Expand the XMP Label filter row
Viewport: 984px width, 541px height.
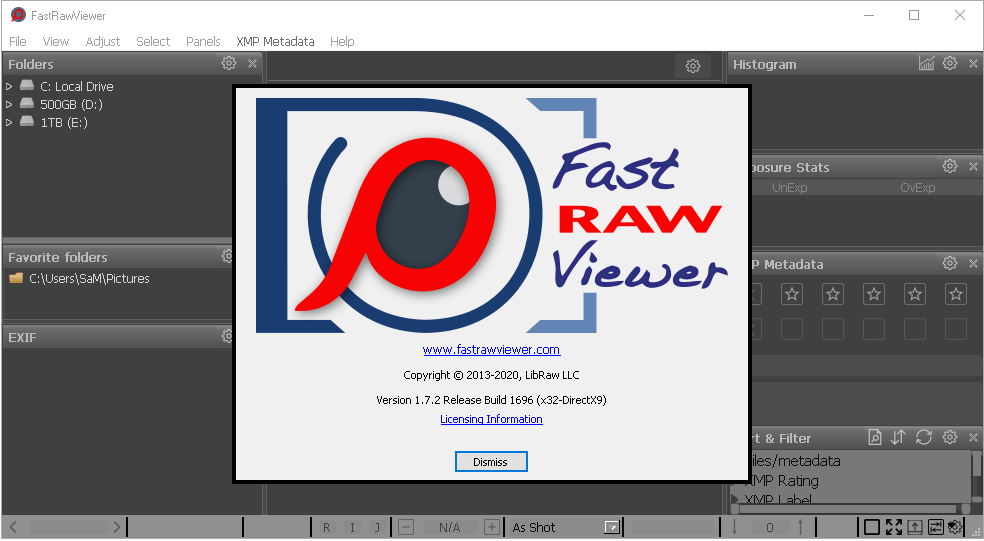[x=735, y=499]
